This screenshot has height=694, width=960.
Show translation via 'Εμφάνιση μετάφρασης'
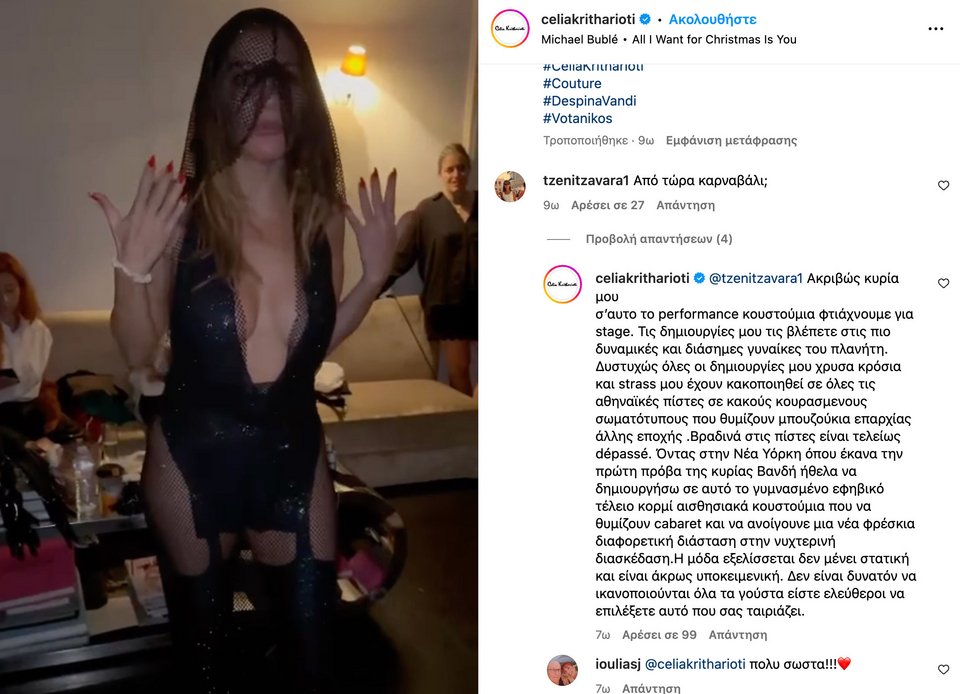[731, 140]
